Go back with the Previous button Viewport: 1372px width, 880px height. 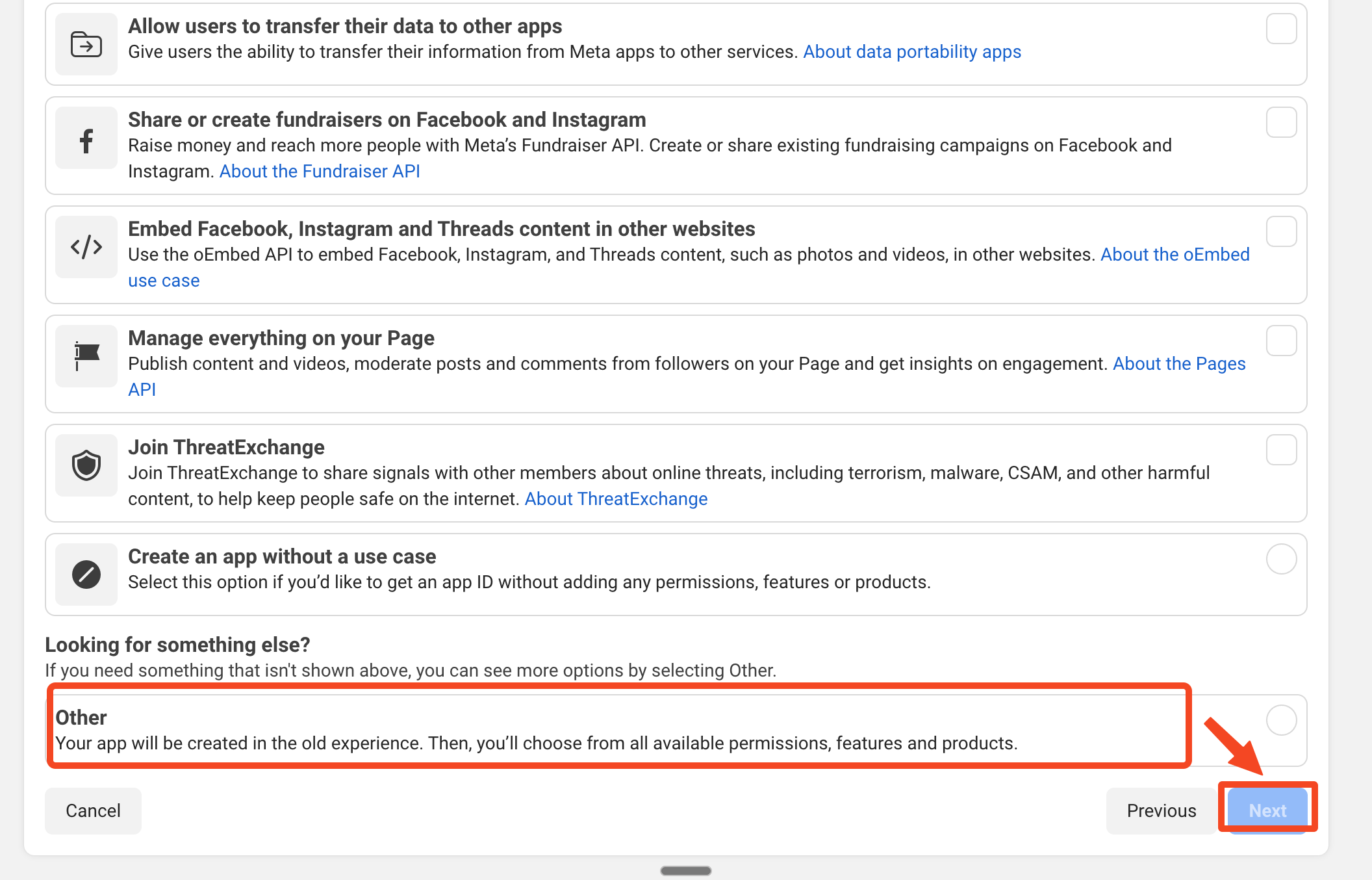point(1161,810)
